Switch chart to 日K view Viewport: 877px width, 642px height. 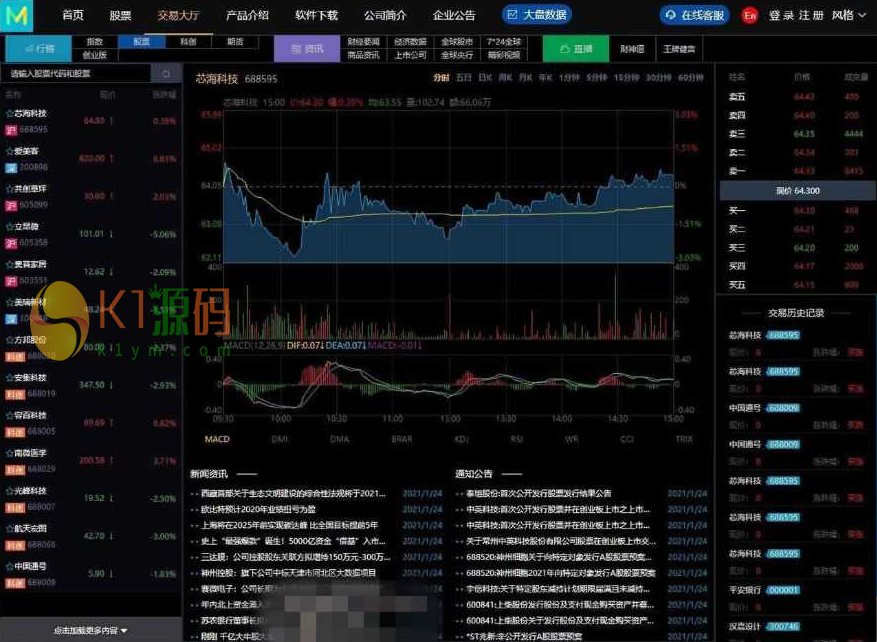pyautogui.click(x=485, y=77)
